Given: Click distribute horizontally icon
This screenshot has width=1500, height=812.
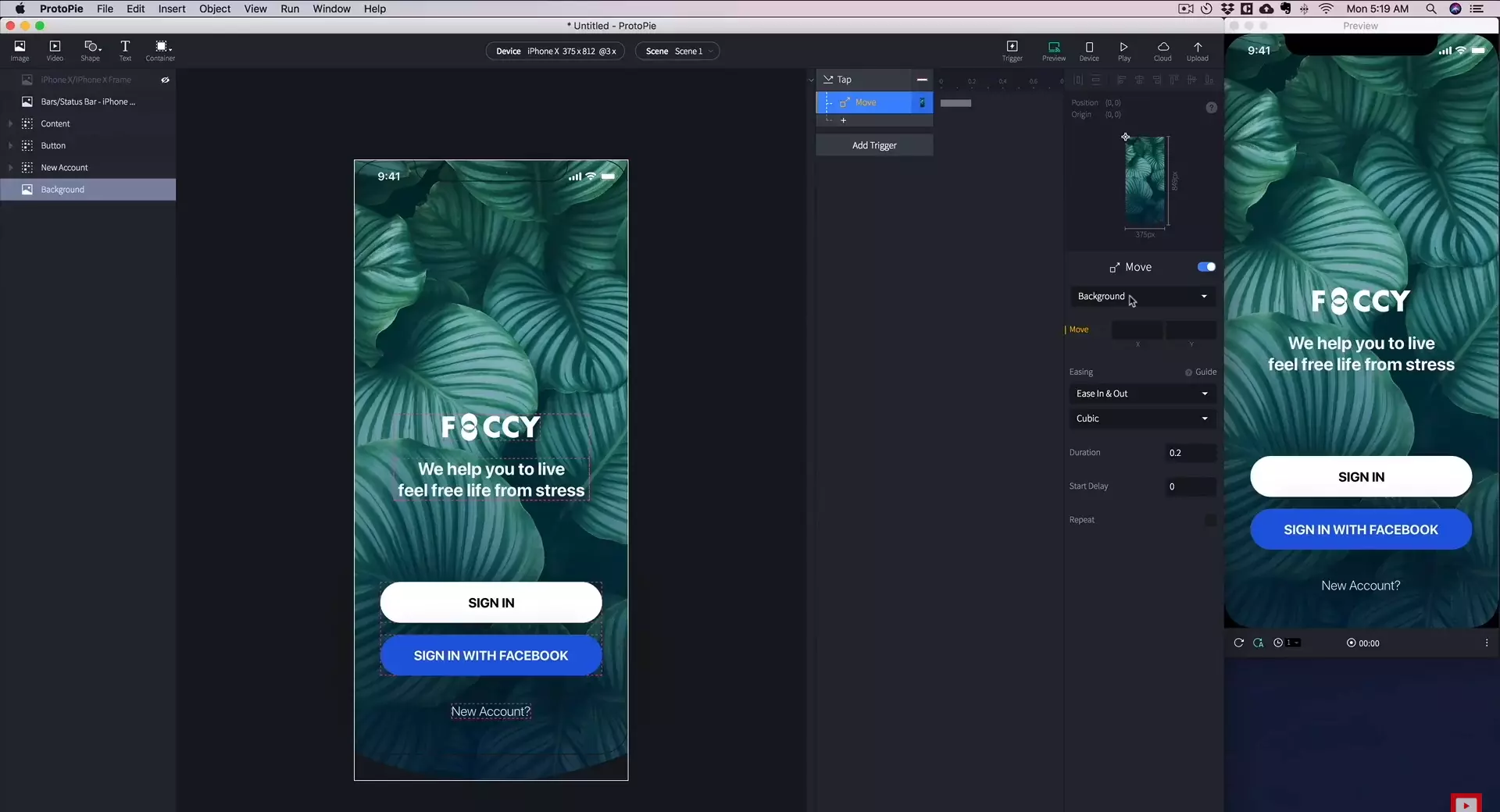Looking at the screenshot, I should point(1078,80).
